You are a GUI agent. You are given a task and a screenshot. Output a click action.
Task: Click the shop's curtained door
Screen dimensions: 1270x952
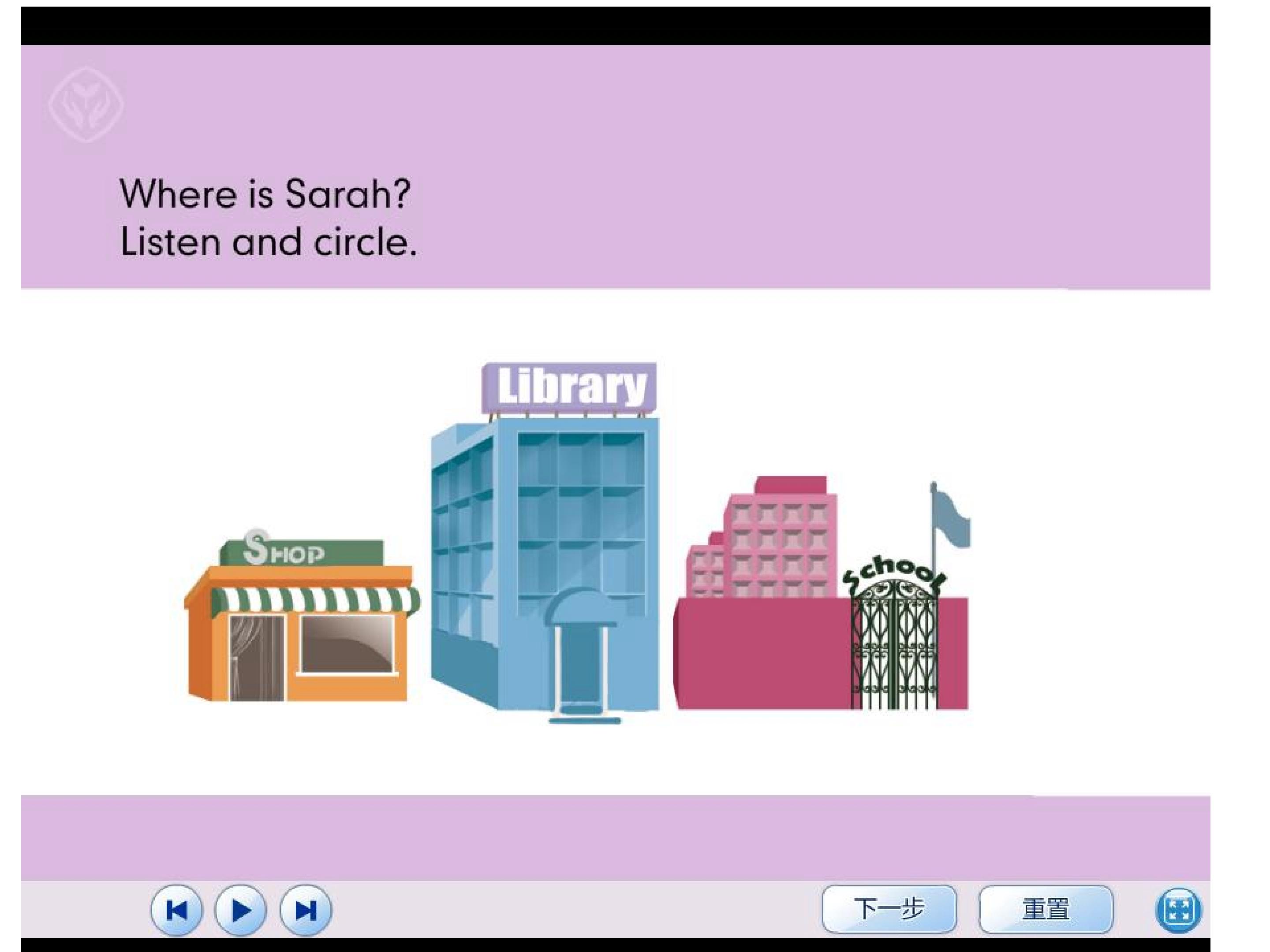(257, 657)
